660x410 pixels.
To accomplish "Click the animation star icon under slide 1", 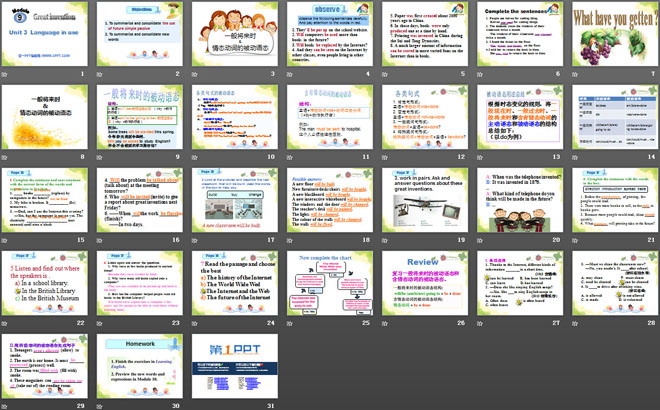I will click(x=5, y=75).
